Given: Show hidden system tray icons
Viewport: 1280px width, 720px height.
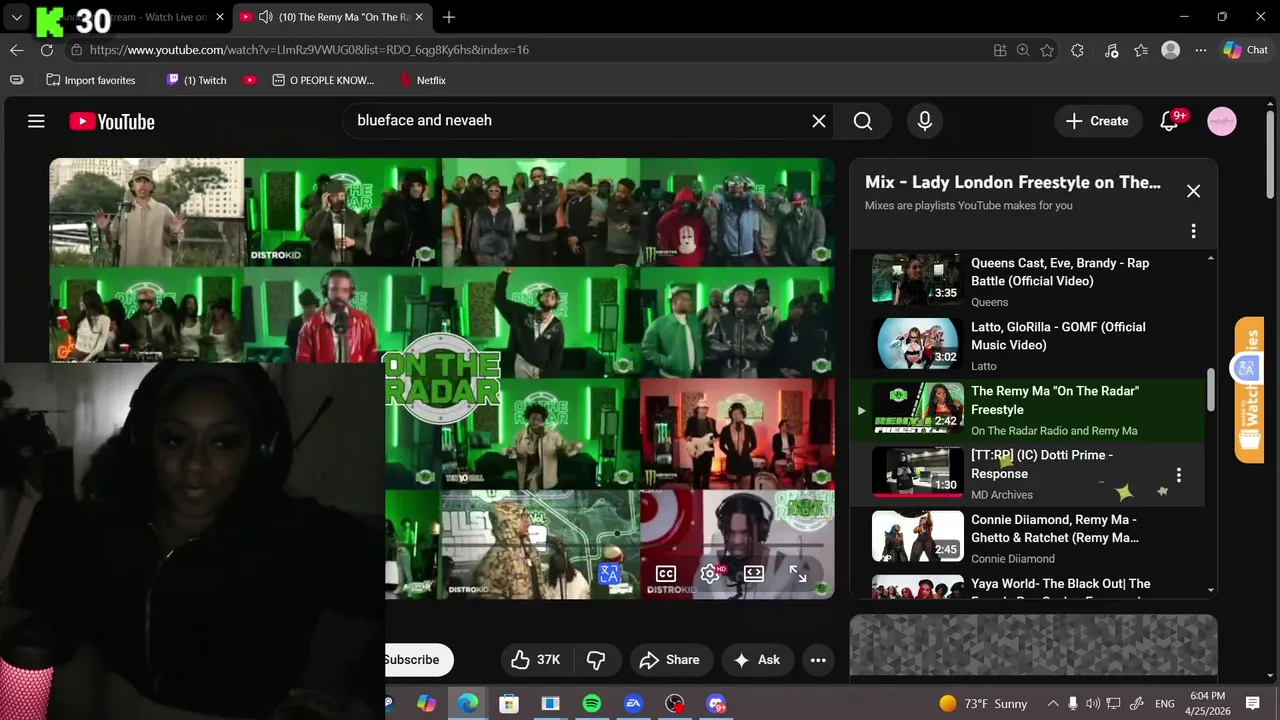Looking at the screenshot, I should tap(1053, 704).
